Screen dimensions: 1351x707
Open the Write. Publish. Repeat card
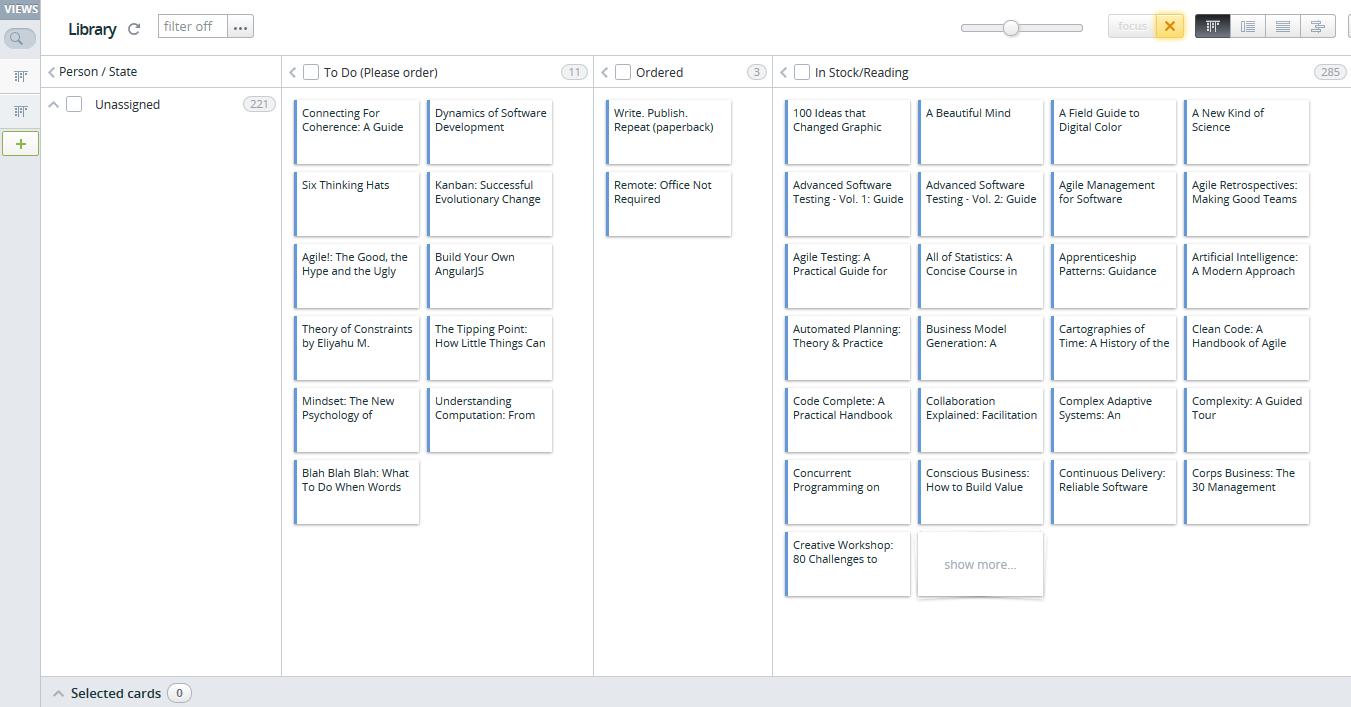coord(669,132)
